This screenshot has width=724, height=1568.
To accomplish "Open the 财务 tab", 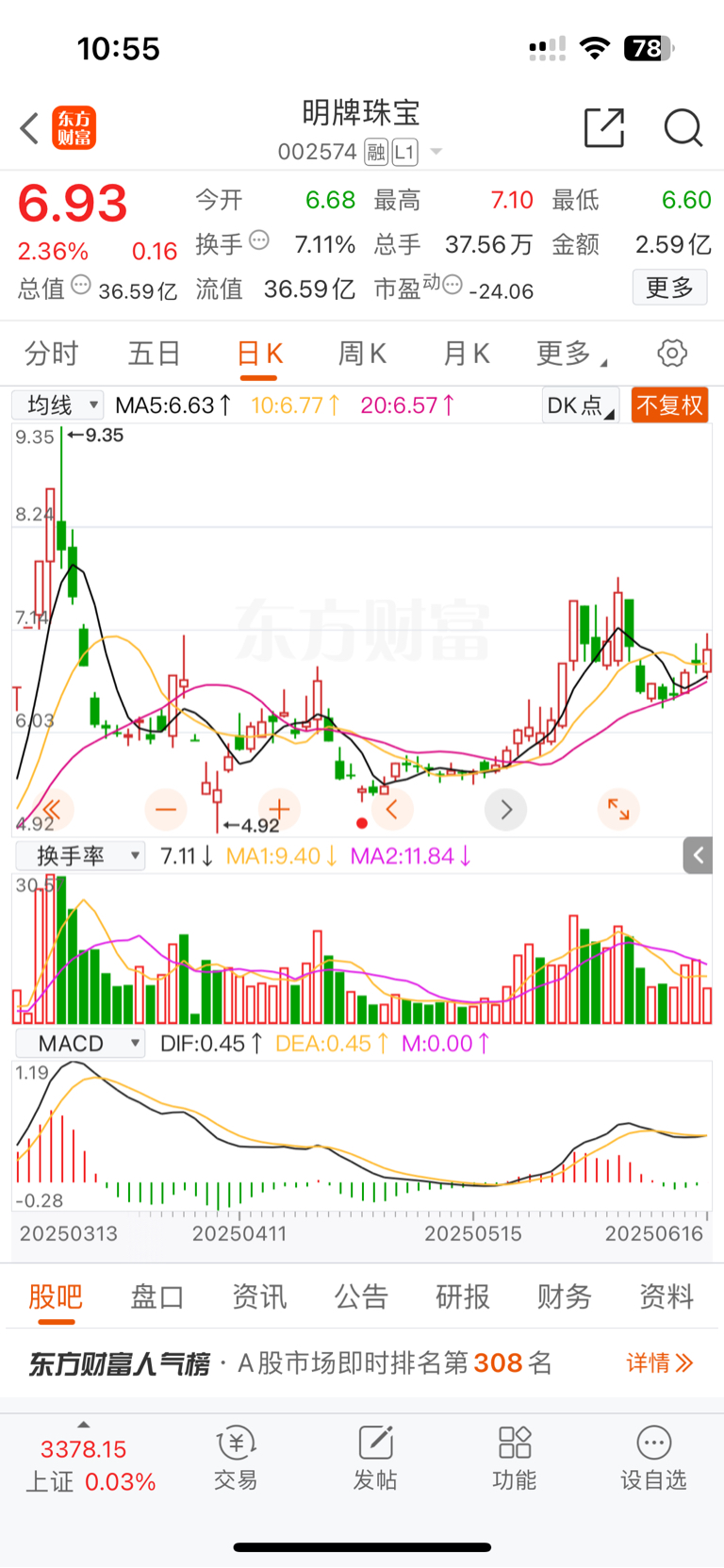I will point(565,1296).
